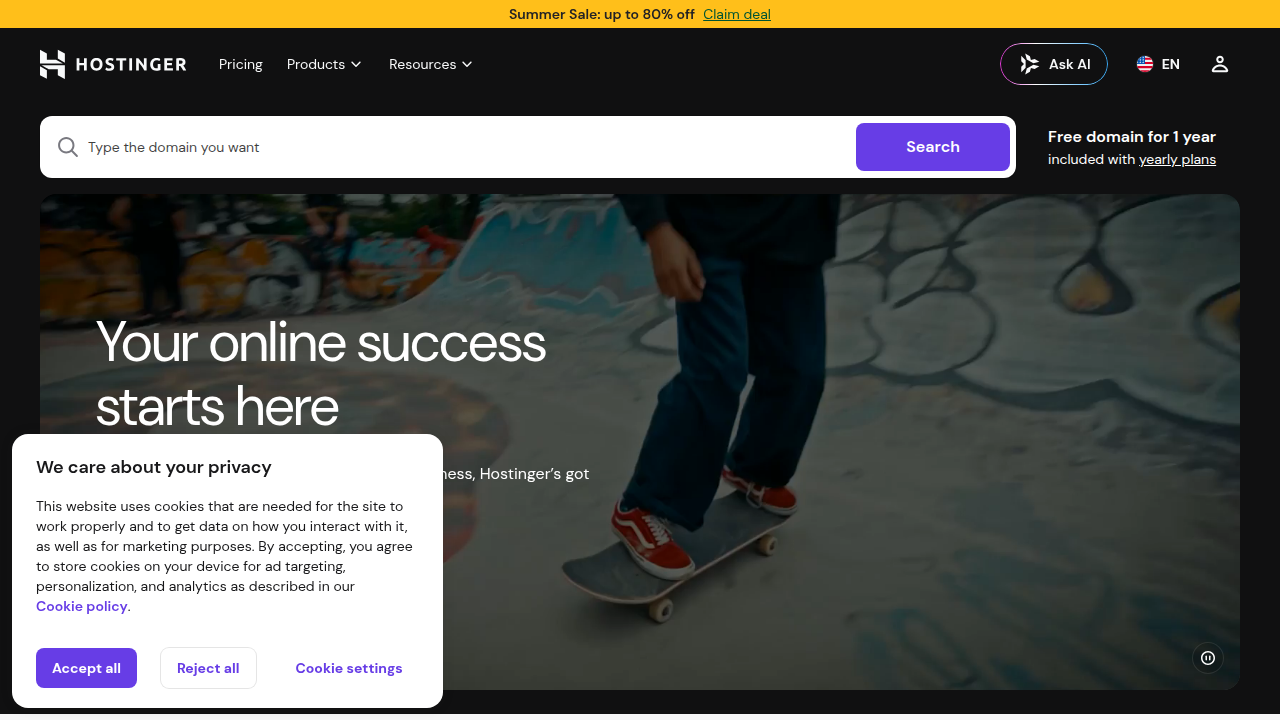Click "We care about your privacy" heading
Image resolution: width=1280 pixels, height=720 pixels.
pyautogui.click(x=154, y=467)
